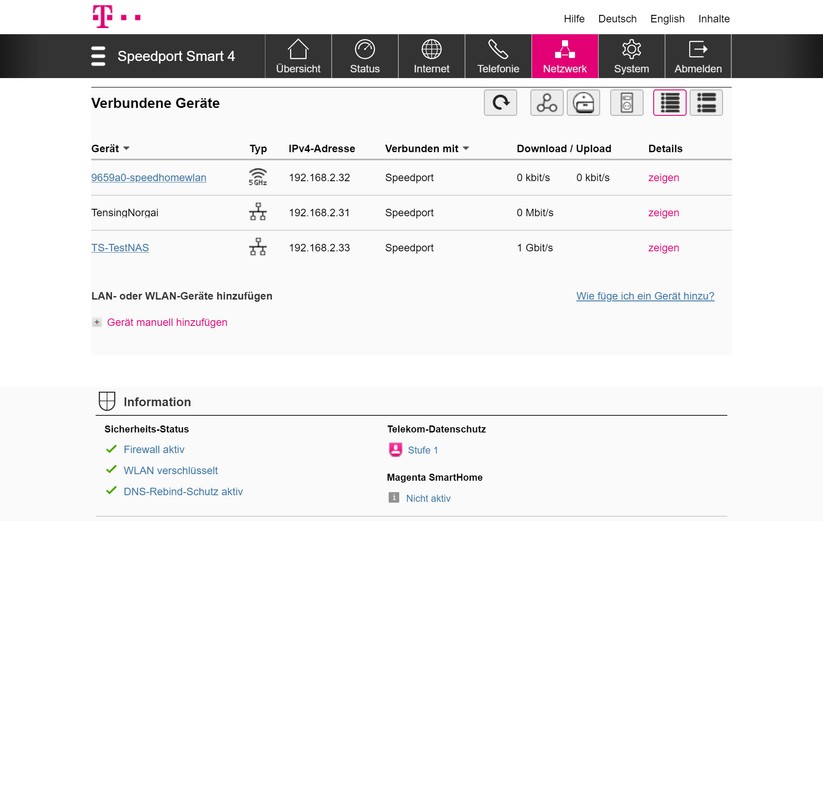Viewport: 823px width, 786px height.
Task: Open System settings gear tab
Action: click(631, 56)
